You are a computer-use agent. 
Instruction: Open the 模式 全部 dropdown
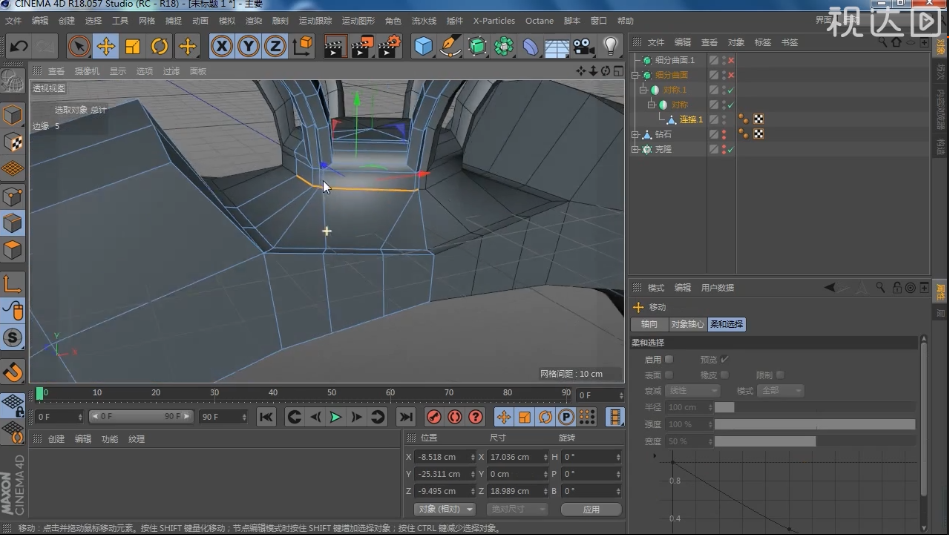[780, 391]
